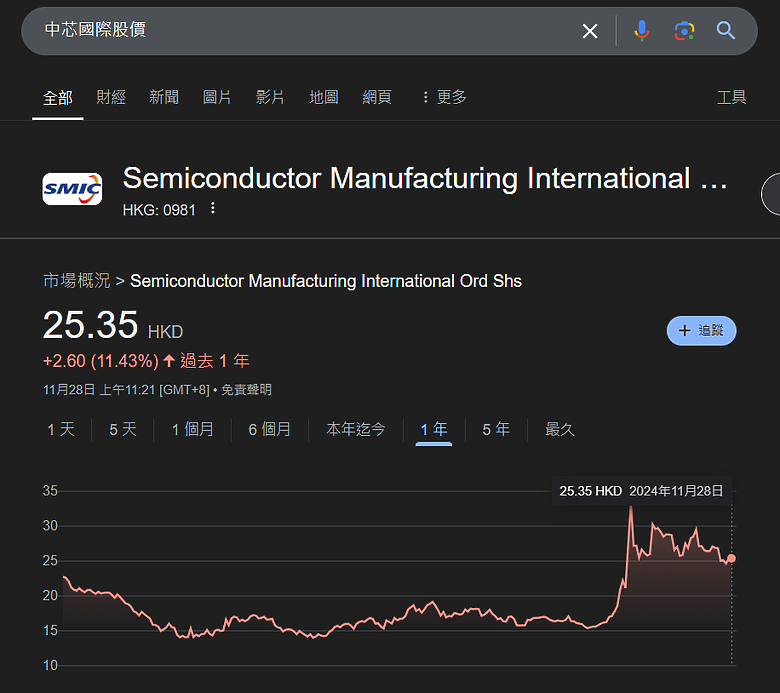The height and width of the screenshot is (693, 780).
Task: Select the 1 個月 chart range
Action: [193, 429]
